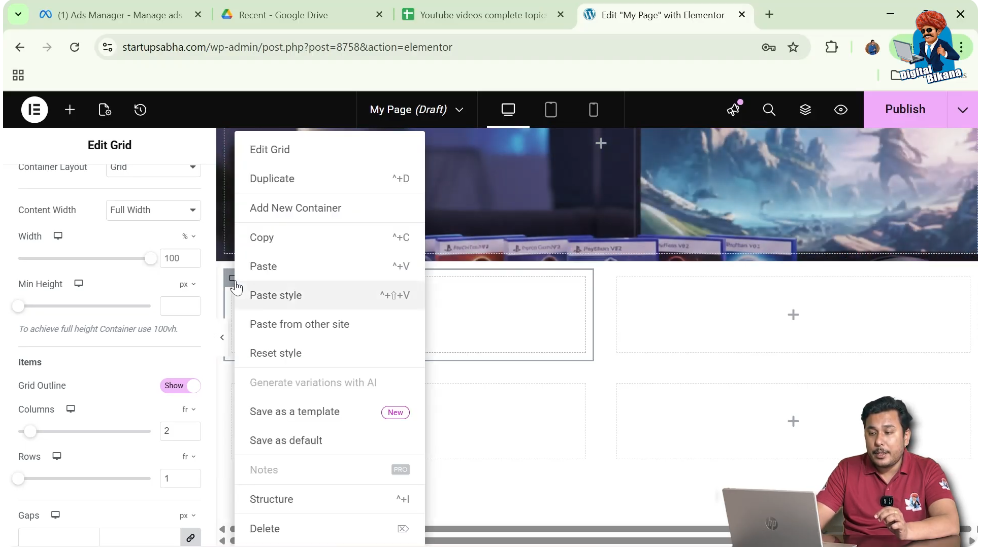Click the Preview Changes eye icon
The image size is (981, 548).
point(841,110)
